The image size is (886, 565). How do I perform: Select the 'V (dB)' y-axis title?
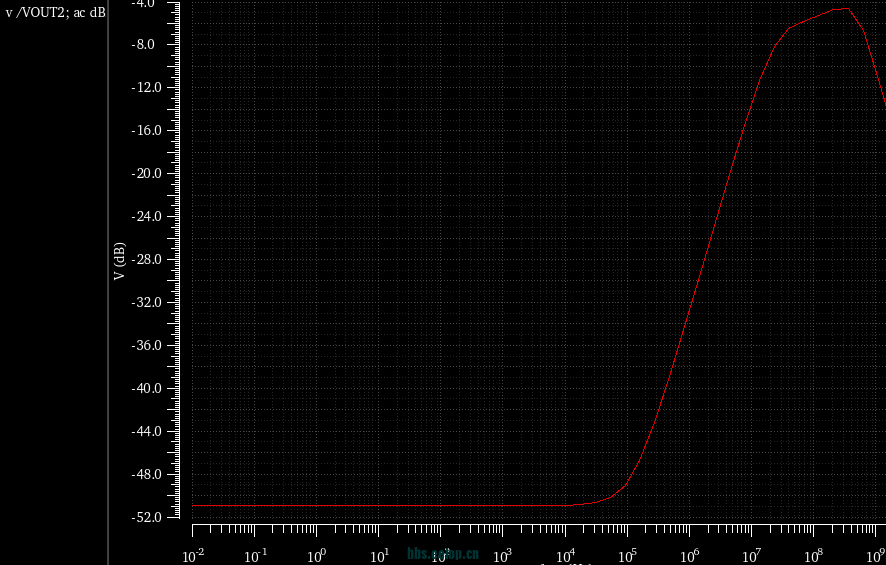pyautogui.click(x=120, y=261)
